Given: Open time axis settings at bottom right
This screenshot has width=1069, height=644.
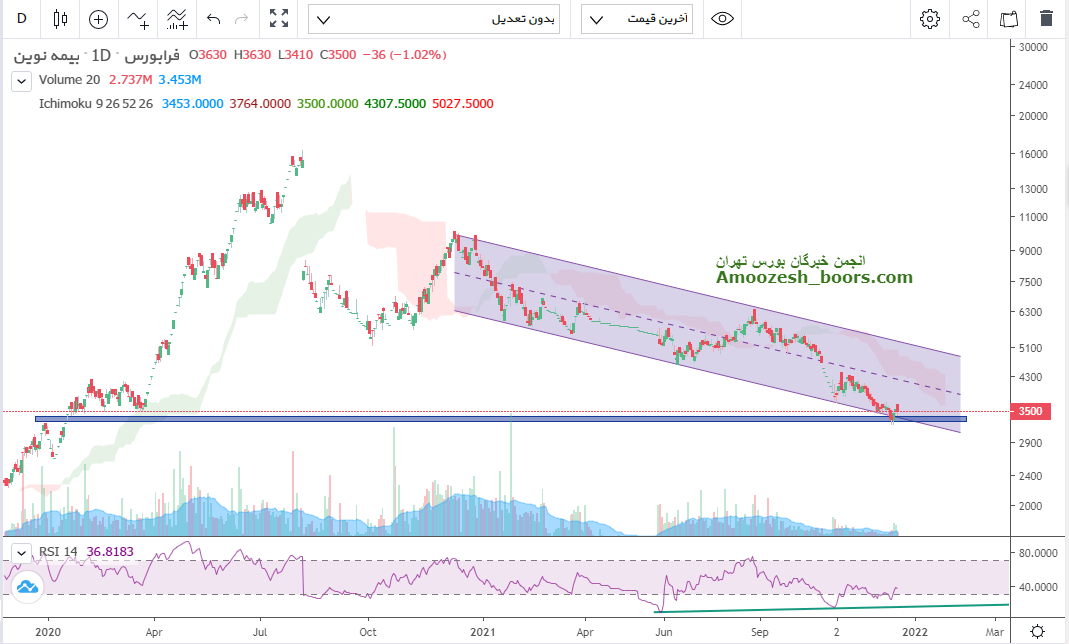Looking at the screenshot, I should [x=1037, y=631].
